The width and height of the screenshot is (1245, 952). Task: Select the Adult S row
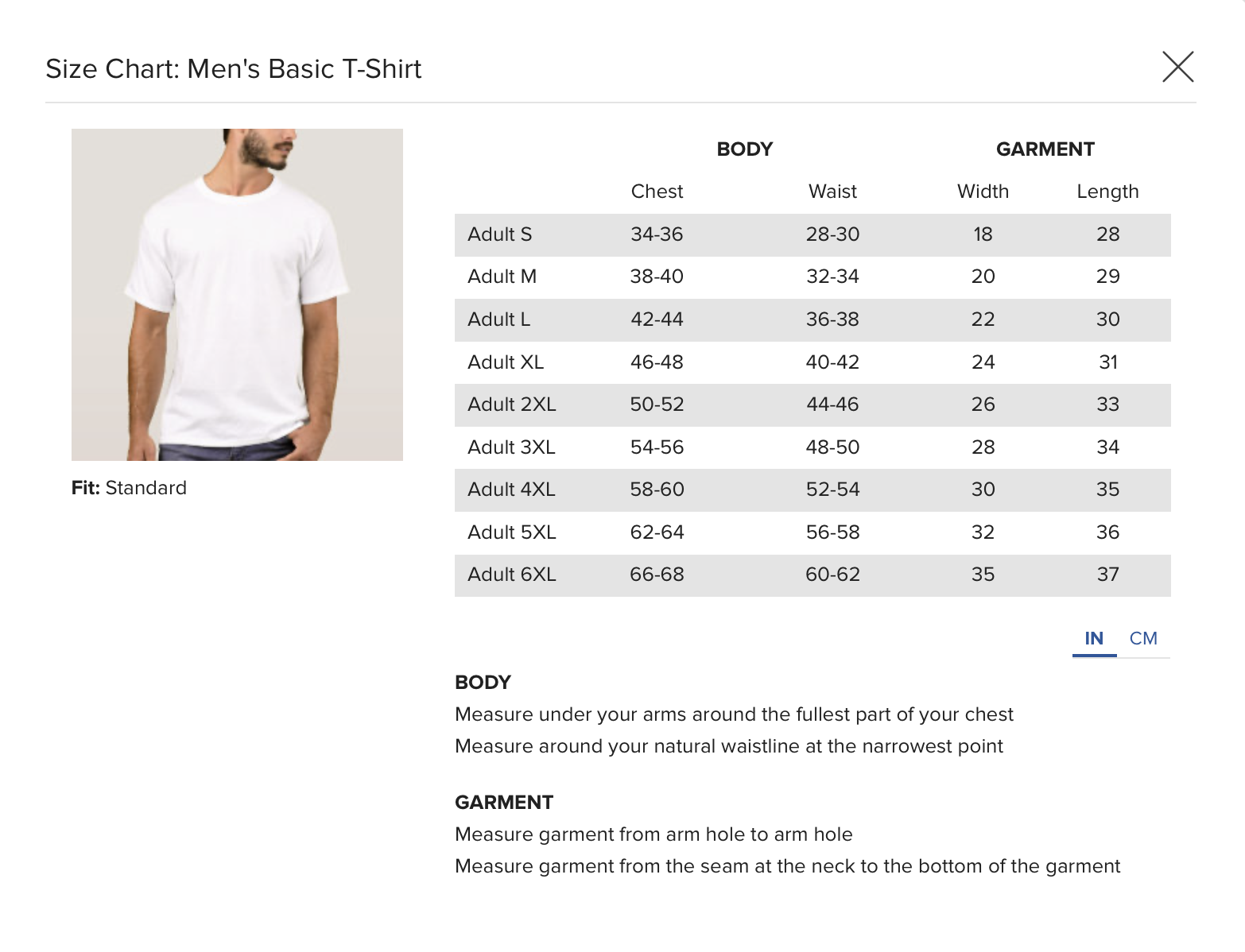[813, 234]
